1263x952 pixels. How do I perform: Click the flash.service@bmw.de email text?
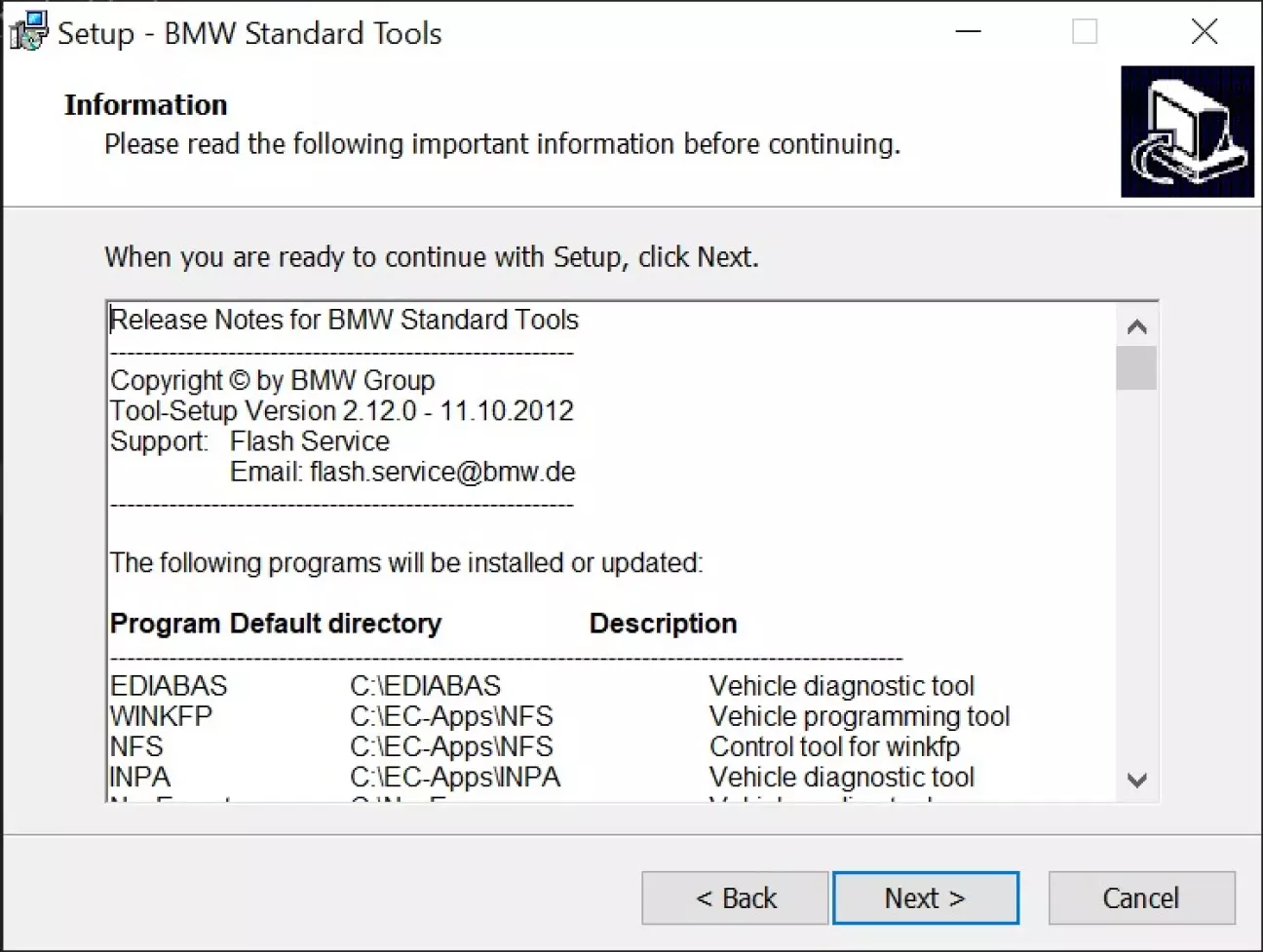point(442,472)
